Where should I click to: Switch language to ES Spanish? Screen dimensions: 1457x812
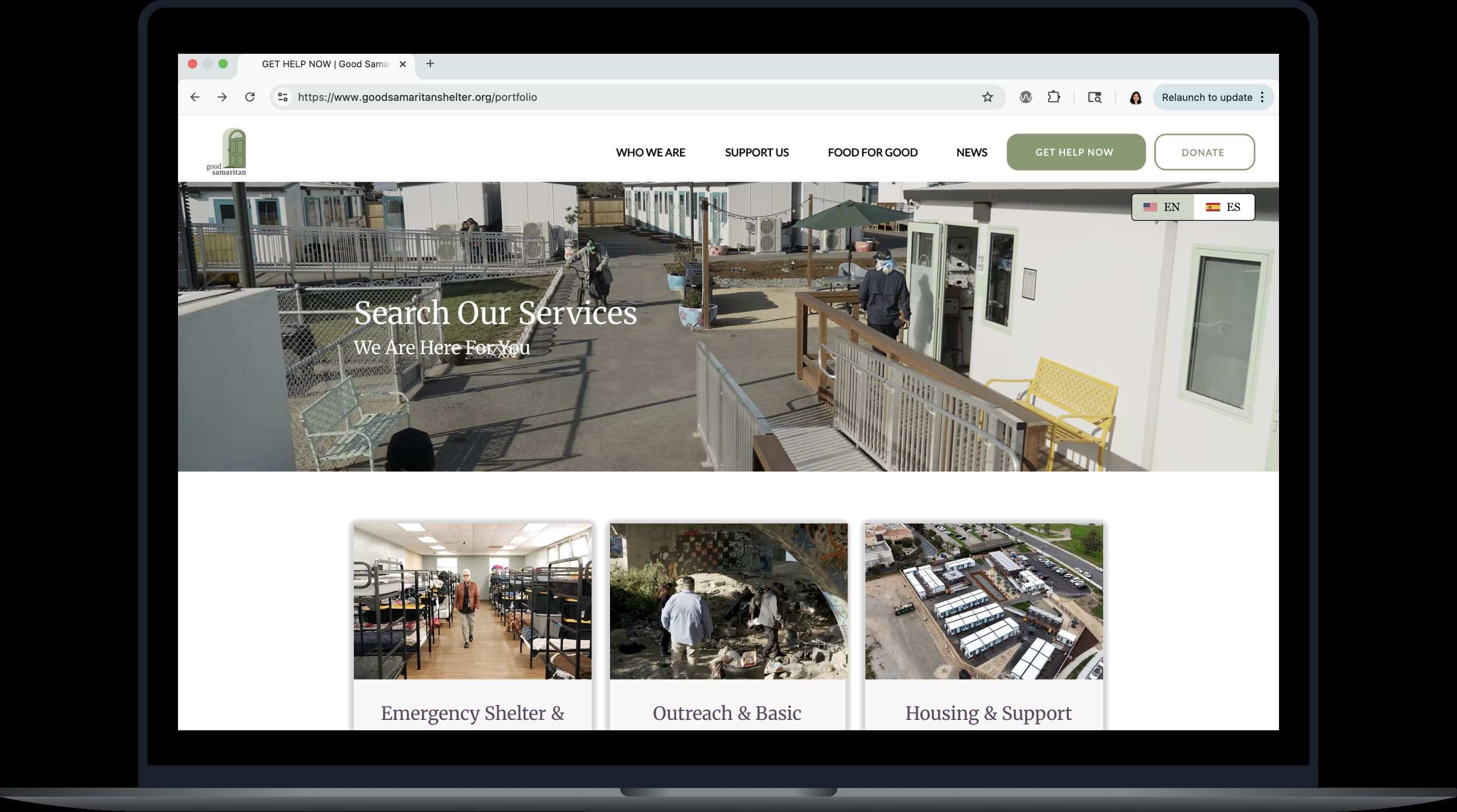pyautogui.click(x=1224, y=207)
